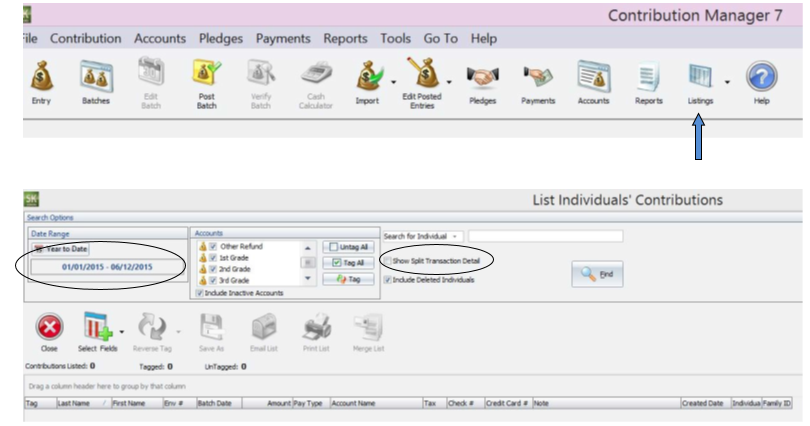Viewport: 810px width, 426px height.
Task: Toggle the 1st Grade account checkbox
Action: tap(213, 258)
